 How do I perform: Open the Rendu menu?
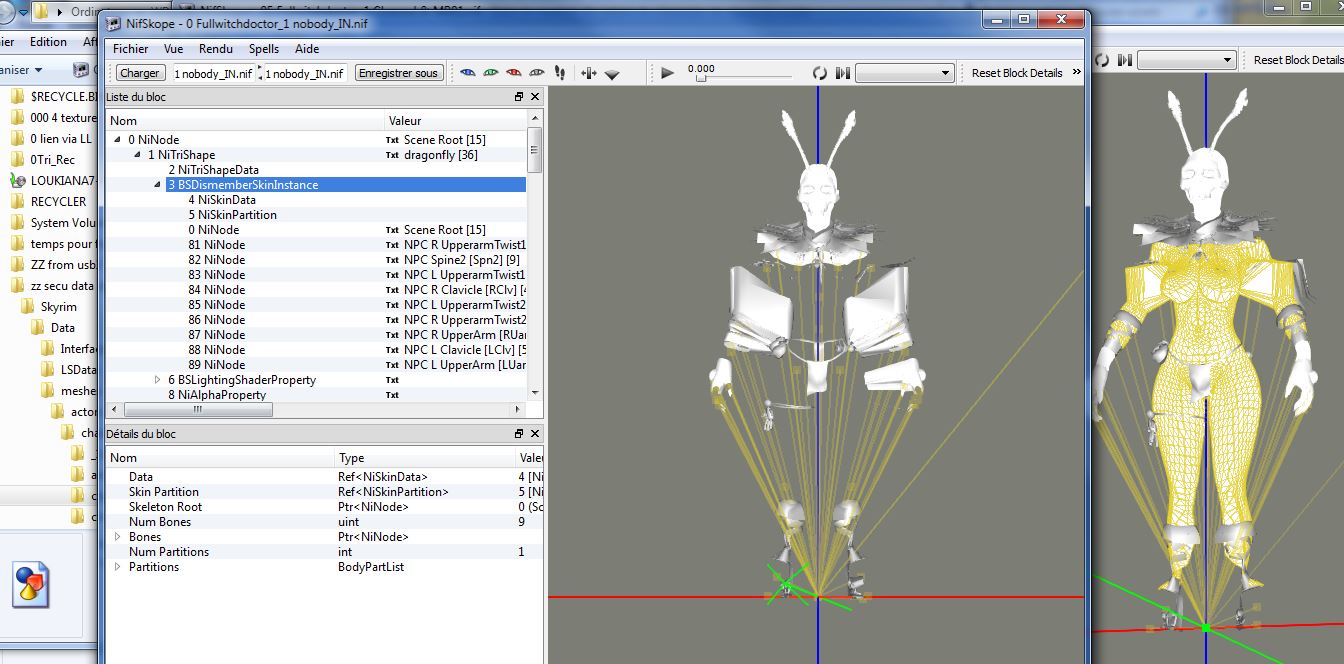click(216, 49)
